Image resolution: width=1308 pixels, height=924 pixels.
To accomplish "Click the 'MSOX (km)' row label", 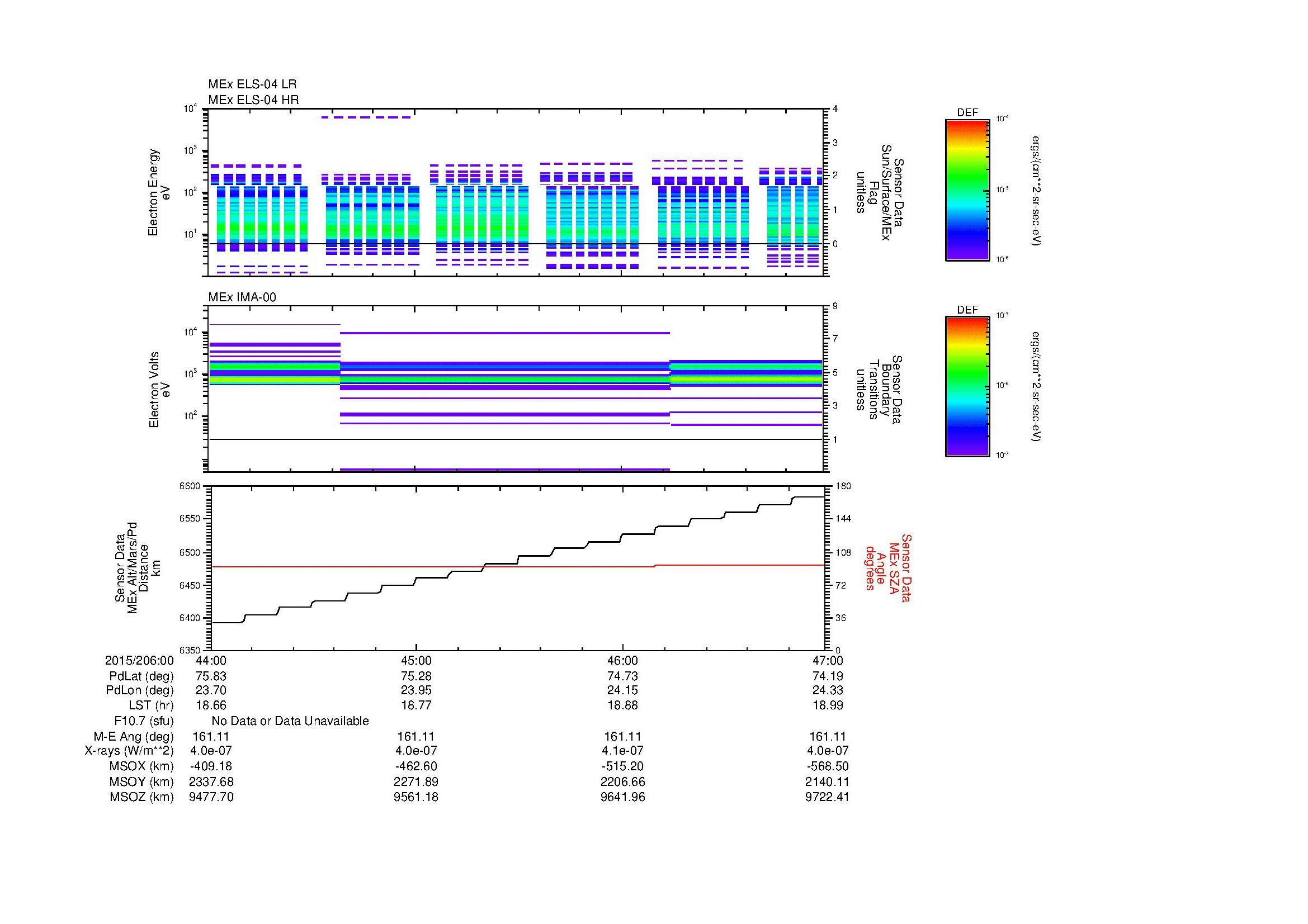I will point(142,766).
